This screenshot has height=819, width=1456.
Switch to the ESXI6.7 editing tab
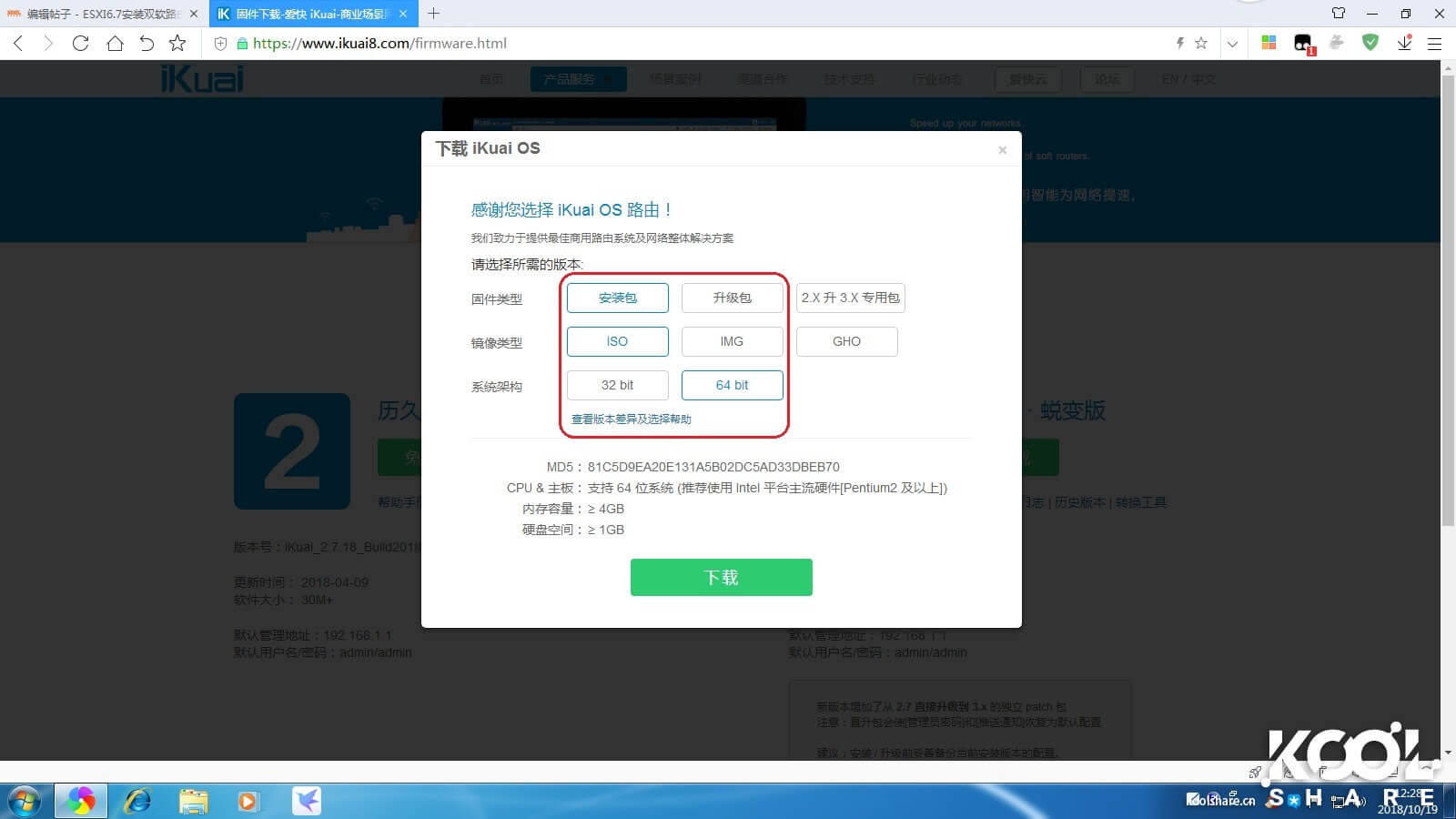pos(100,14)
